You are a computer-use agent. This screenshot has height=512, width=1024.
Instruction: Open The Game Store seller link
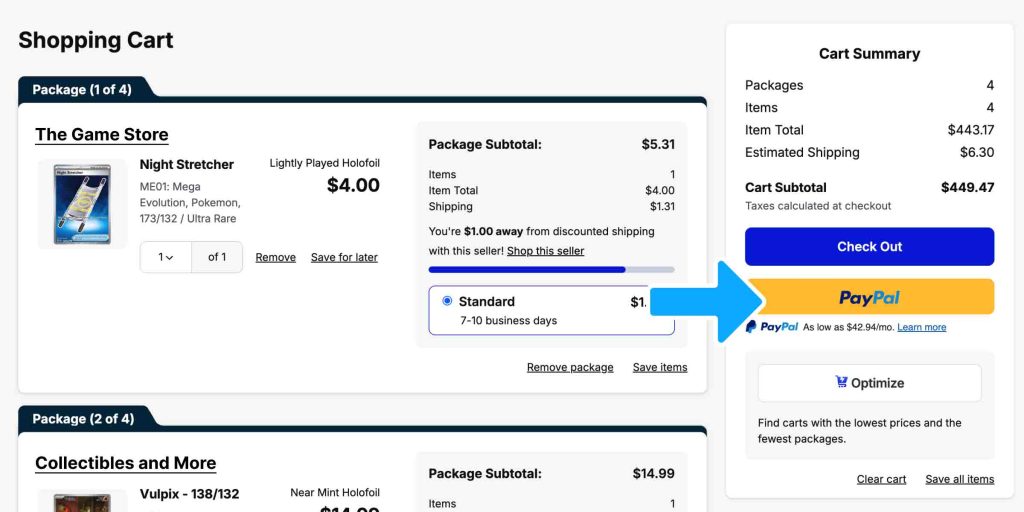click(x=101, y=135)
